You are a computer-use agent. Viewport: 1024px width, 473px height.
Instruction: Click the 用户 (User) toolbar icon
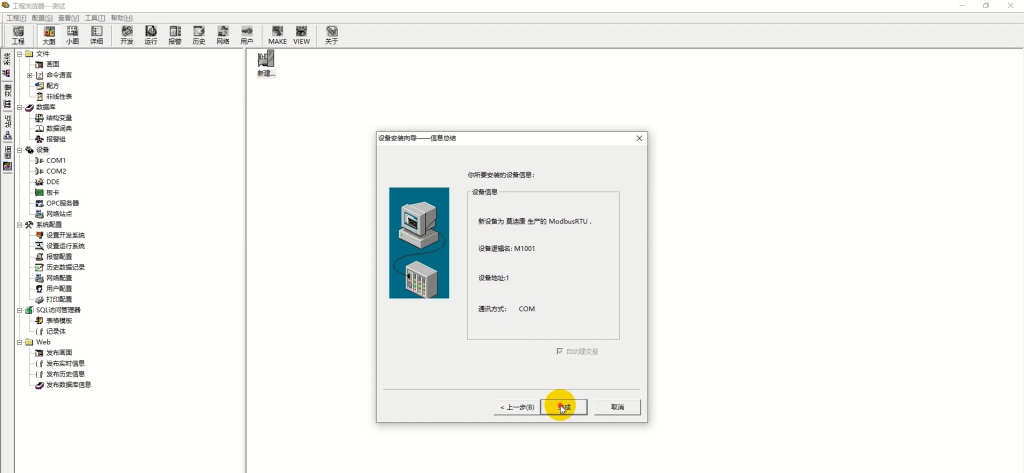pyautogui.click(x=246, y=35)
